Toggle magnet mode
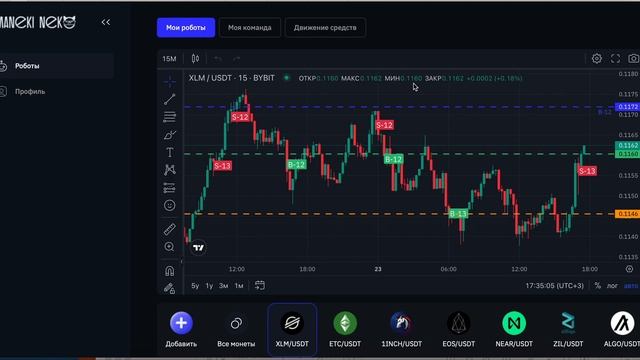 170,271
